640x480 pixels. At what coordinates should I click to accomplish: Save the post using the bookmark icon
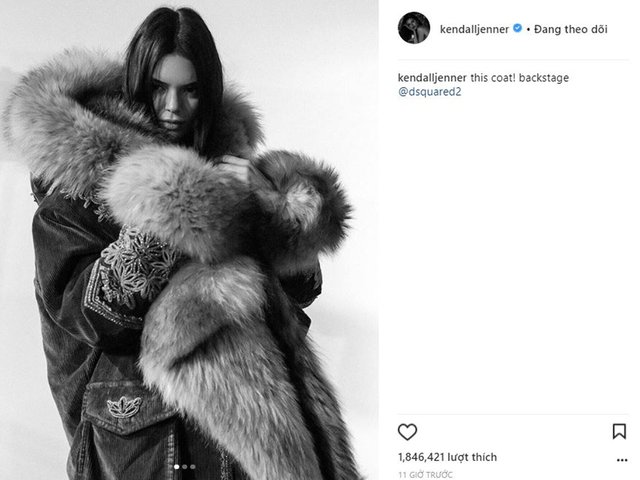619,431
